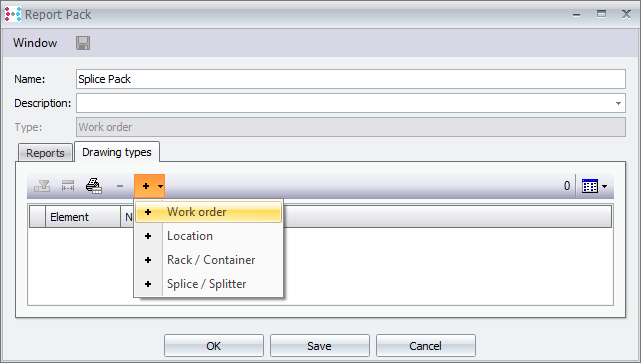641x363 pixels.
Task: Click the grid layout icon
Action: point(589,186)
